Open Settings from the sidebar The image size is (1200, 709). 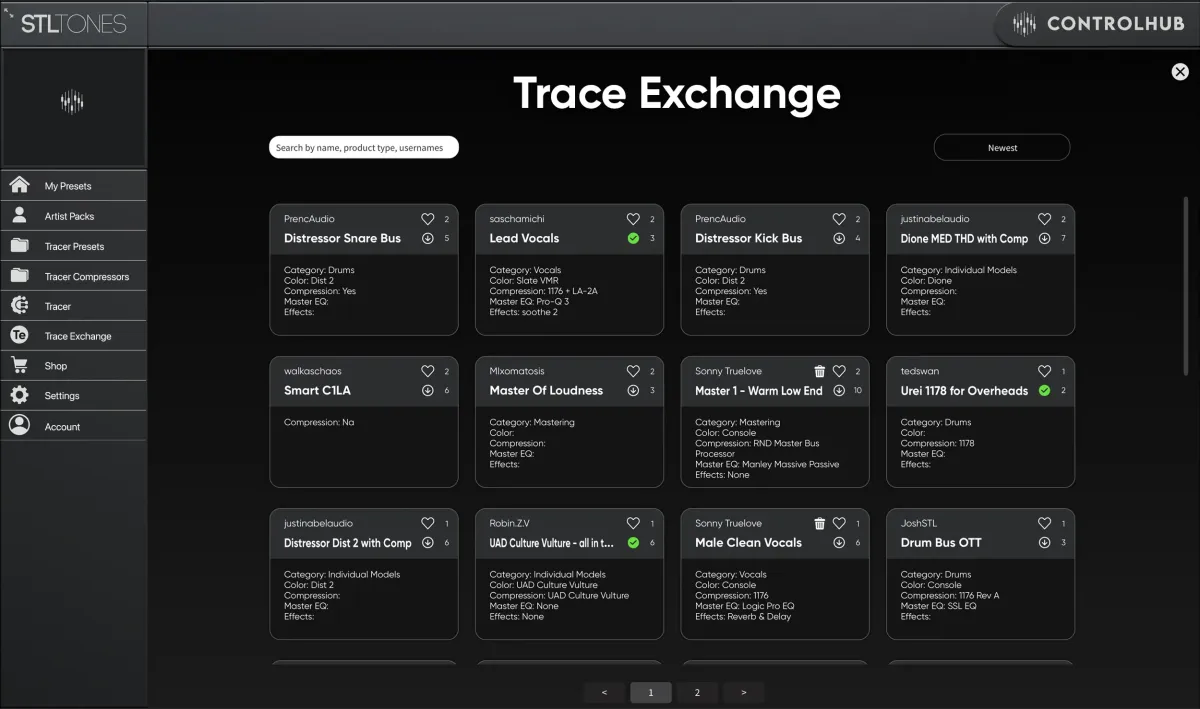pos(74,396)
